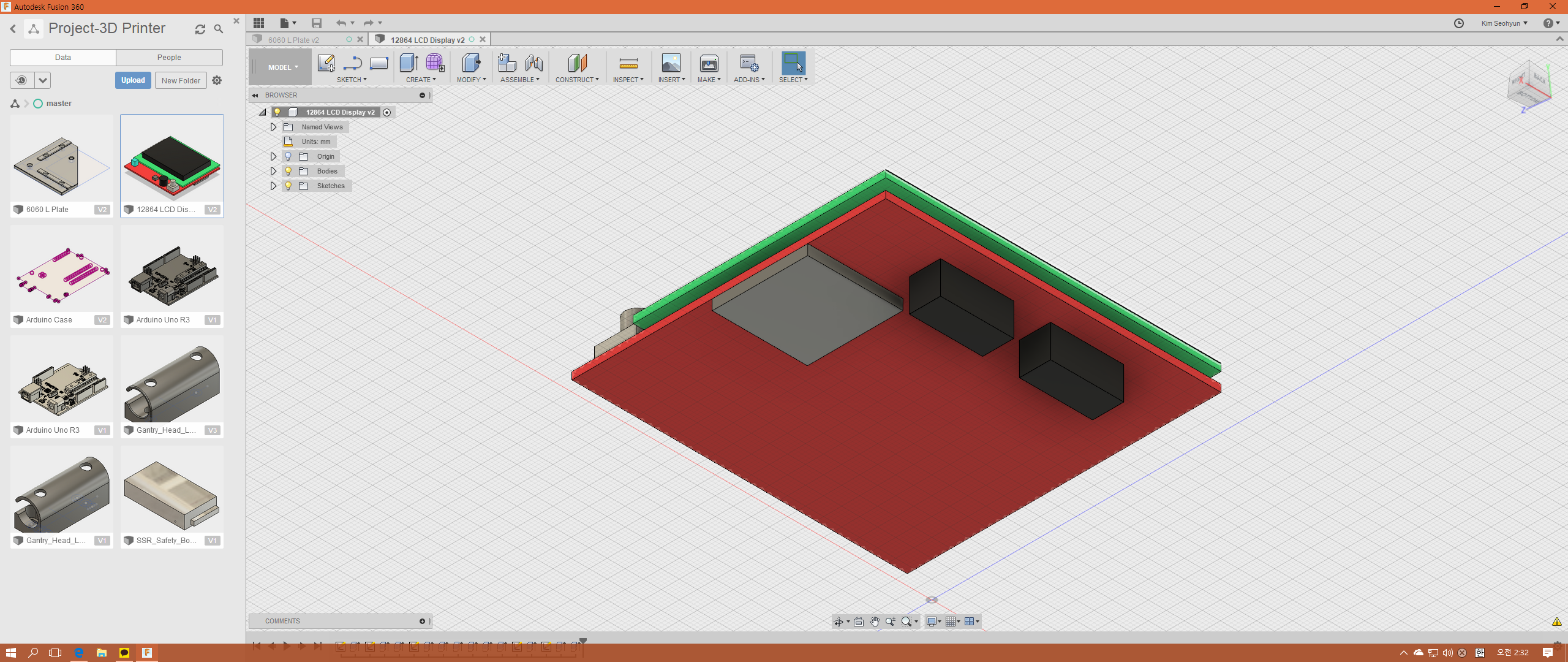
Task: Open the Kim Seohyun account dropdown
Action: tap(1504, 23)
